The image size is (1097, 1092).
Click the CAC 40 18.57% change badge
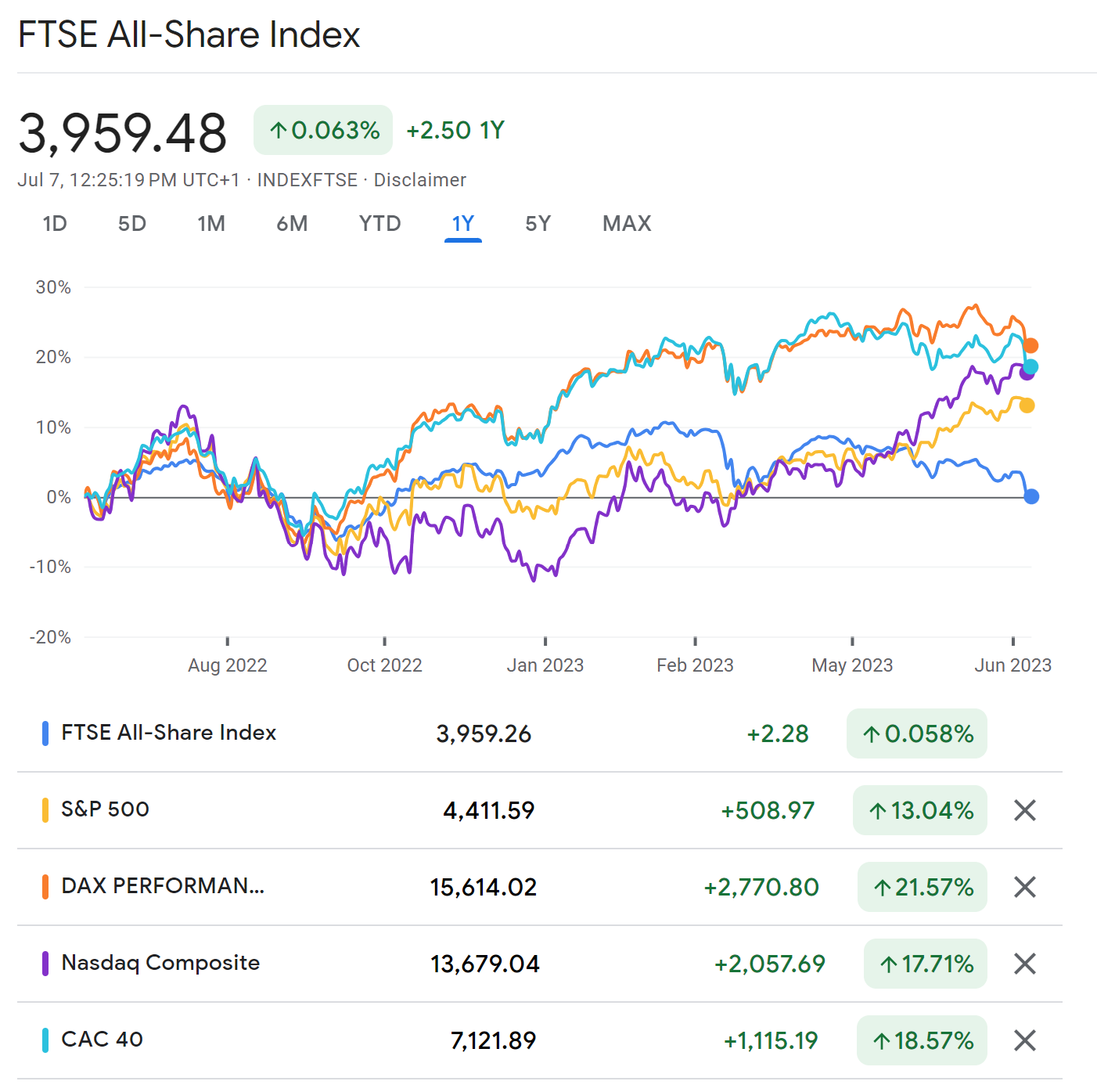[x=922, y=1040]
